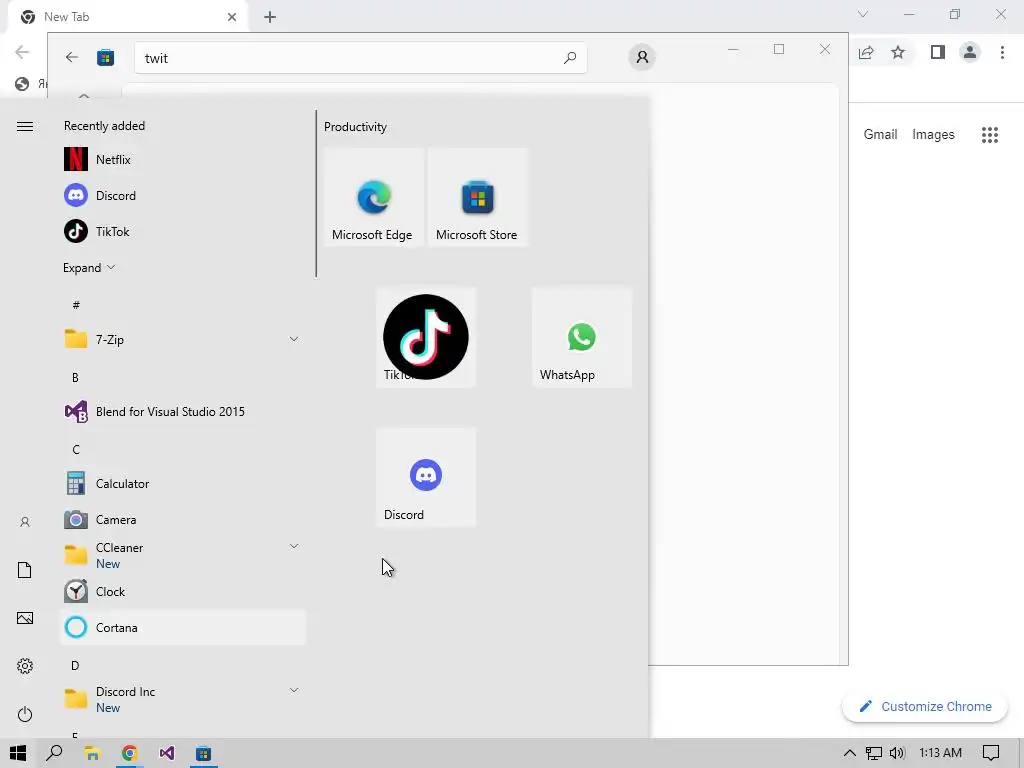Open the Images link
Viewport: 1024px width, 768px height.
coord(933,135)
